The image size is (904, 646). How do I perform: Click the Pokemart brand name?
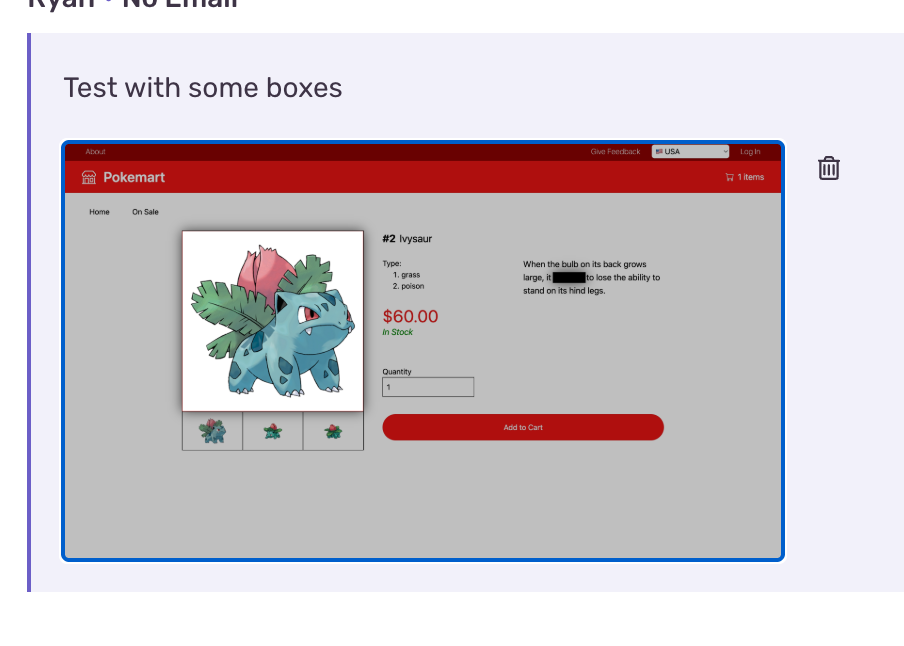point(134,177)
